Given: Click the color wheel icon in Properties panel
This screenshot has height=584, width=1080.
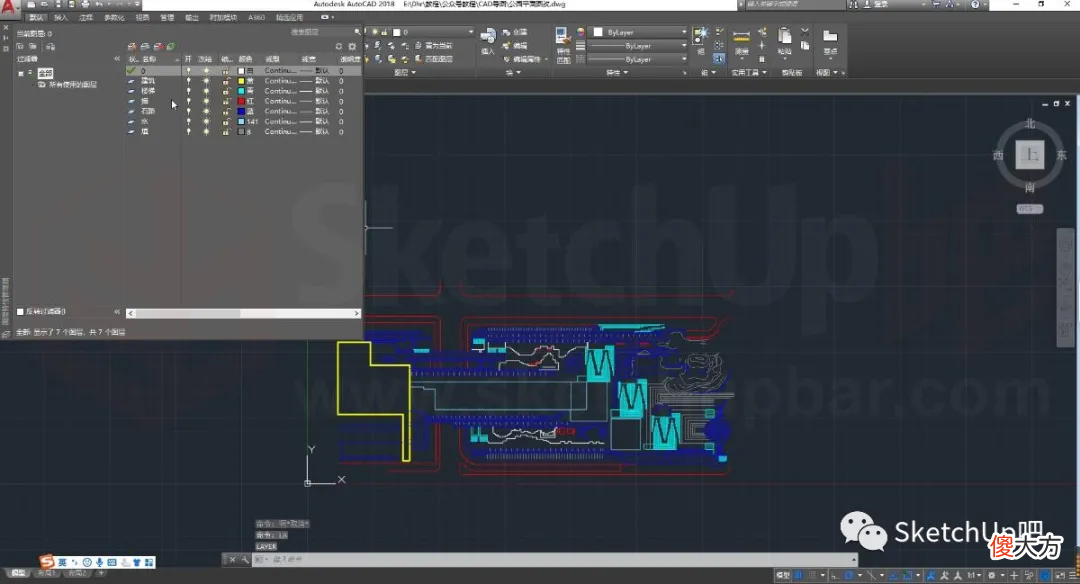Looking at the screenshot, I should point(581,32).
